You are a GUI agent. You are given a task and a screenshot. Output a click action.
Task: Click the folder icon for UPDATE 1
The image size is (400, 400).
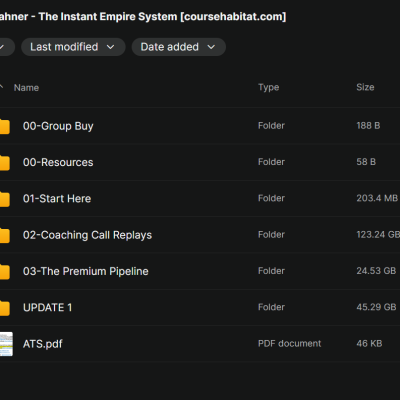pos(5,308)
